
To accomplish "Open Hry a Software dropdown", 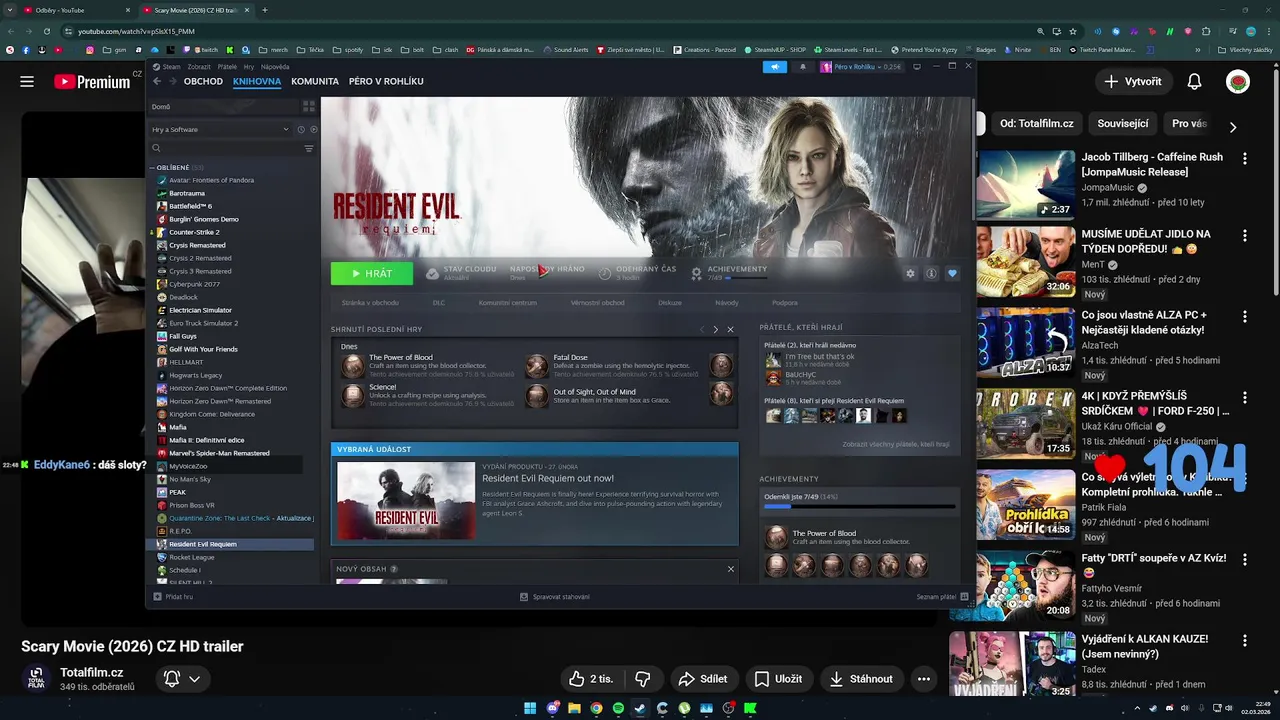I will [220, 129].
